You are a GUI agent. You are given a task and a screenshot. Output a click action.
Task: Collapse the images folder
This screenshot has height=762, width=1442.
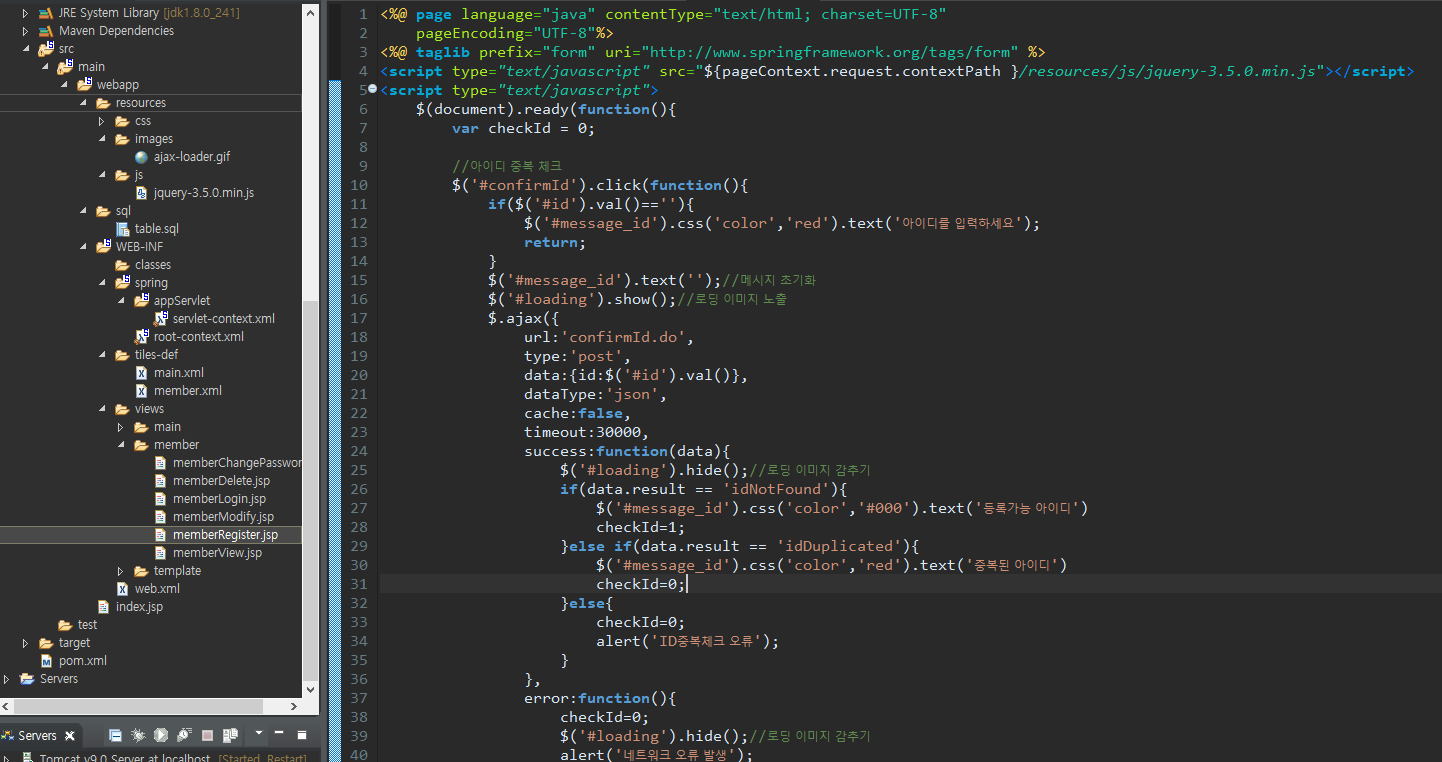pyautogui.click(x=101, y=139)
